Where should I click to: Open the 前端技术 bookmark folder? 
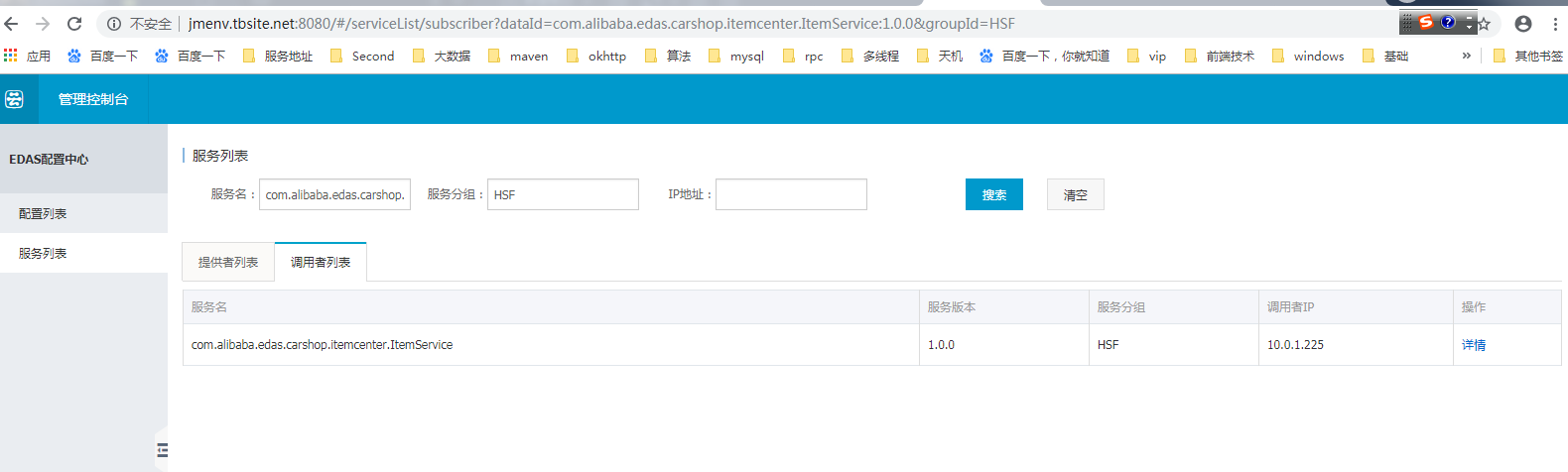coord(1220,57)
